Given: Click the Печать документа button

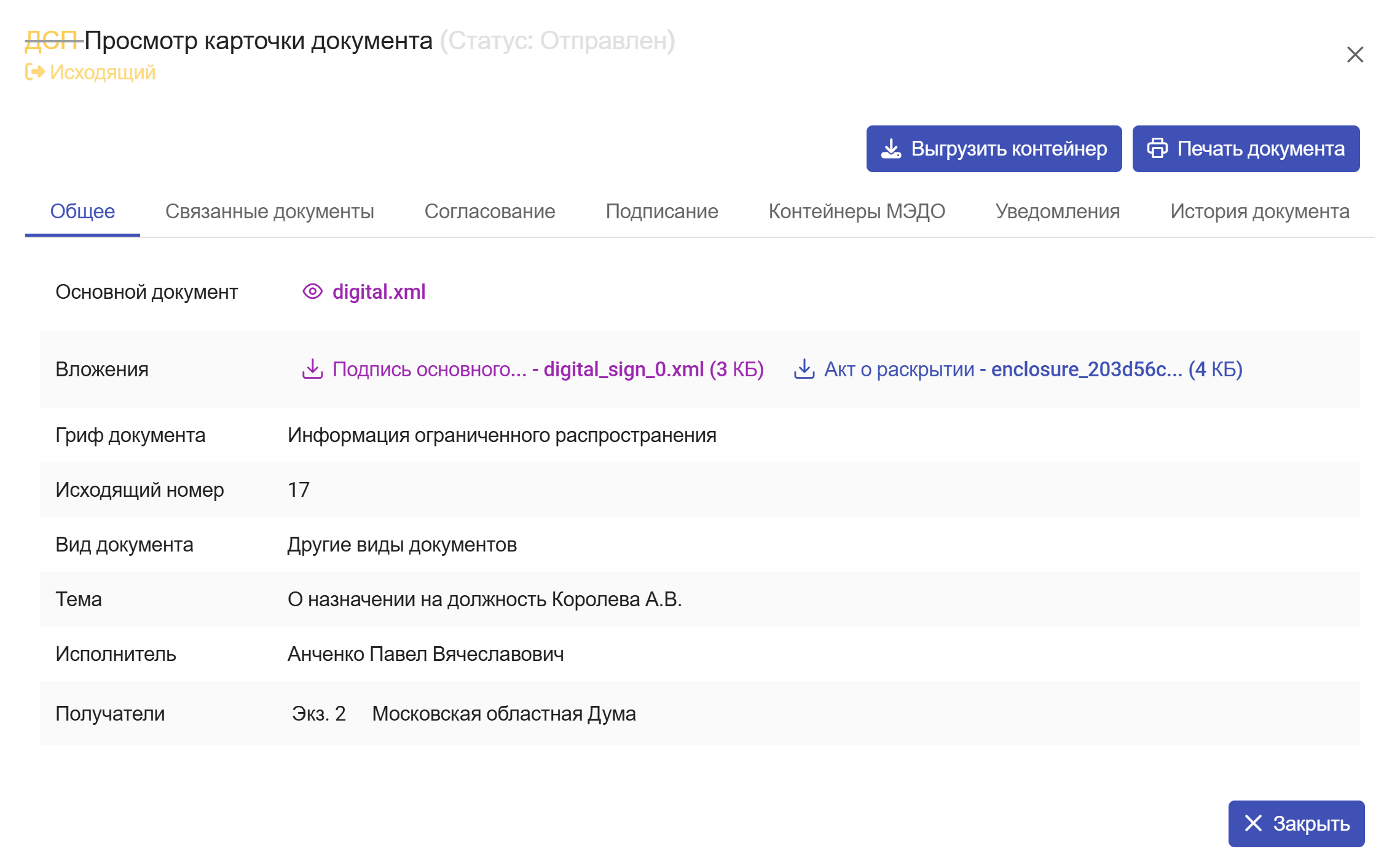Looking at the screenshot, I should click(x=1246, y=149).
